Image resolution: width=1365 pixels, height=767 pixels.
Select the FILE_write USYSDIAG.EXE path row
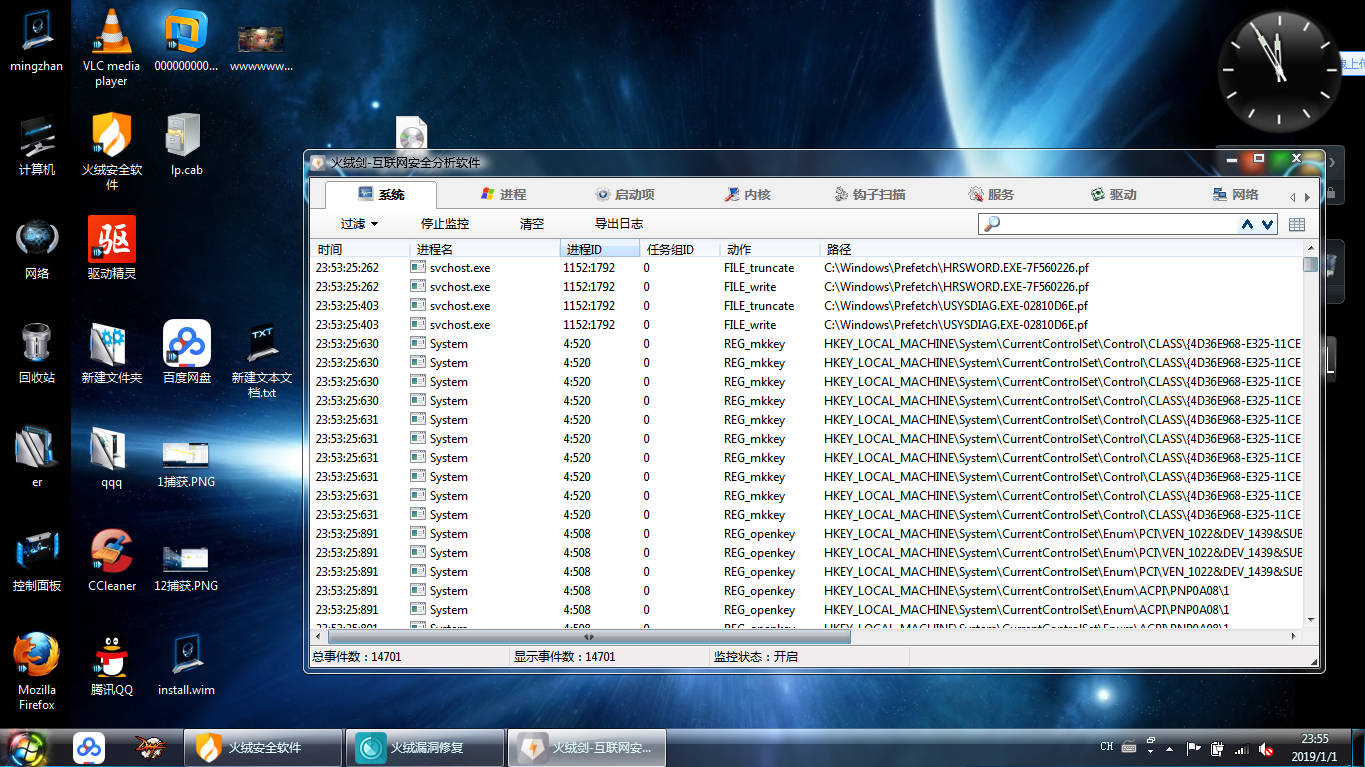[x=807, y=325]
